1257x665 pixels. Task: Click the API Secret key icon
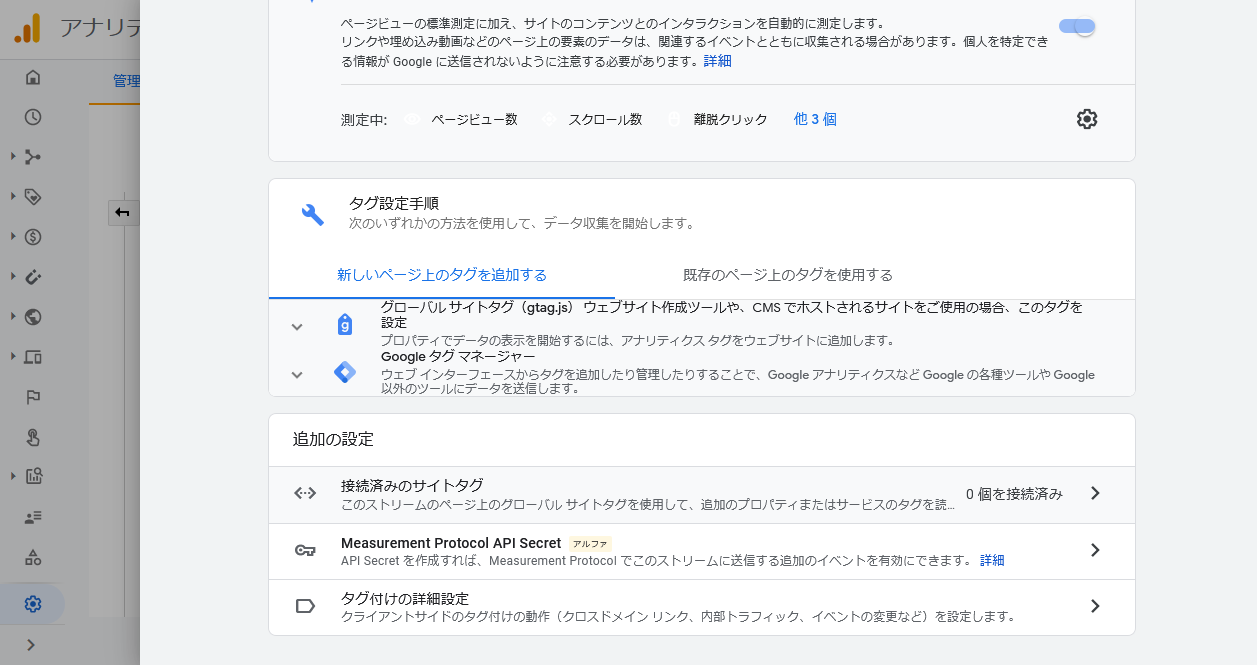coord(305,550)
